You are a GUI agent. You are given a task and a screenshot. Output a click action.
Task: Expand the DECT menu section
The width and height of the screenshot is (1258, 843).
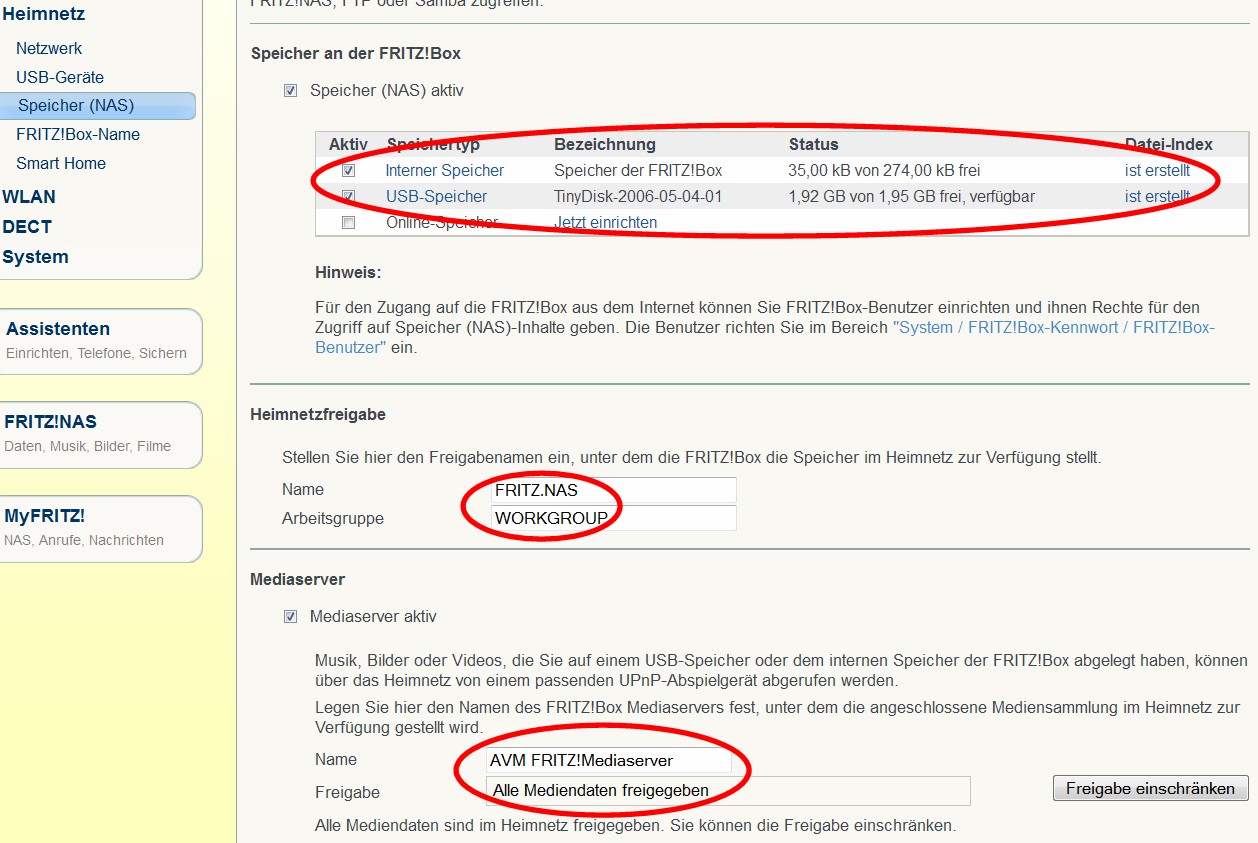point(27,227)
